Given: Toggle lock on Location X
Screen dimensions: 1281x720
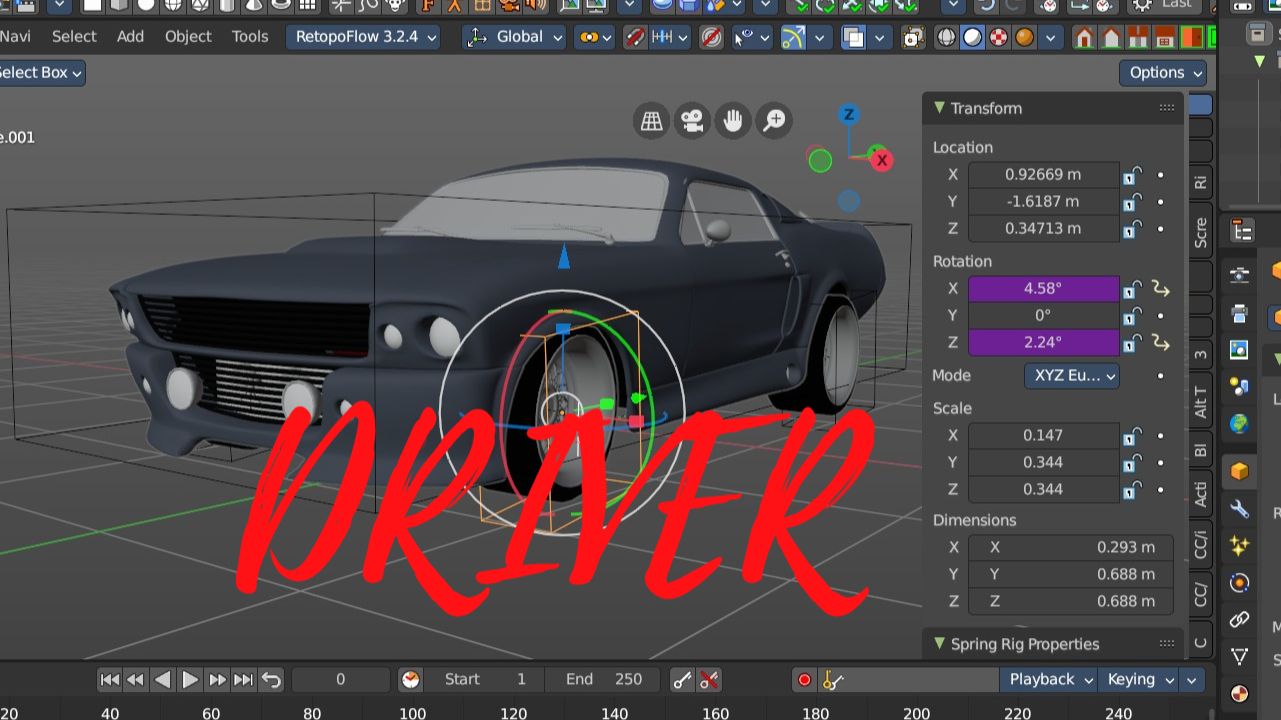Looking at the screenshot, I should (1132, 175).
